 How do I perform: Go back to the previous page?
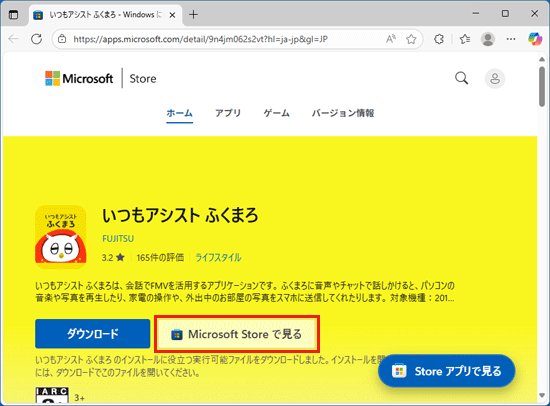[13, 39]
